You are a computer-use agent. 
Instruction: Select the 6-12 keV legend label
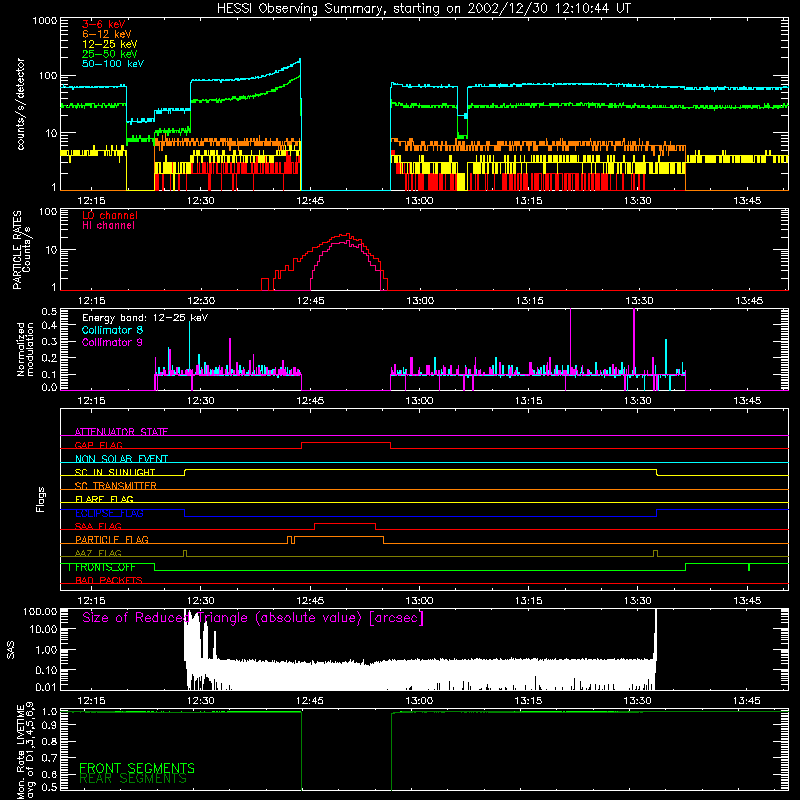point(106,34)
